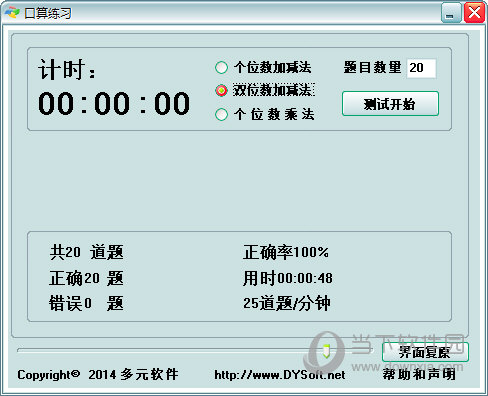This screenshot has height=396, width=488.
Task: Click the 计时: label
Action: tap(67, 70)
